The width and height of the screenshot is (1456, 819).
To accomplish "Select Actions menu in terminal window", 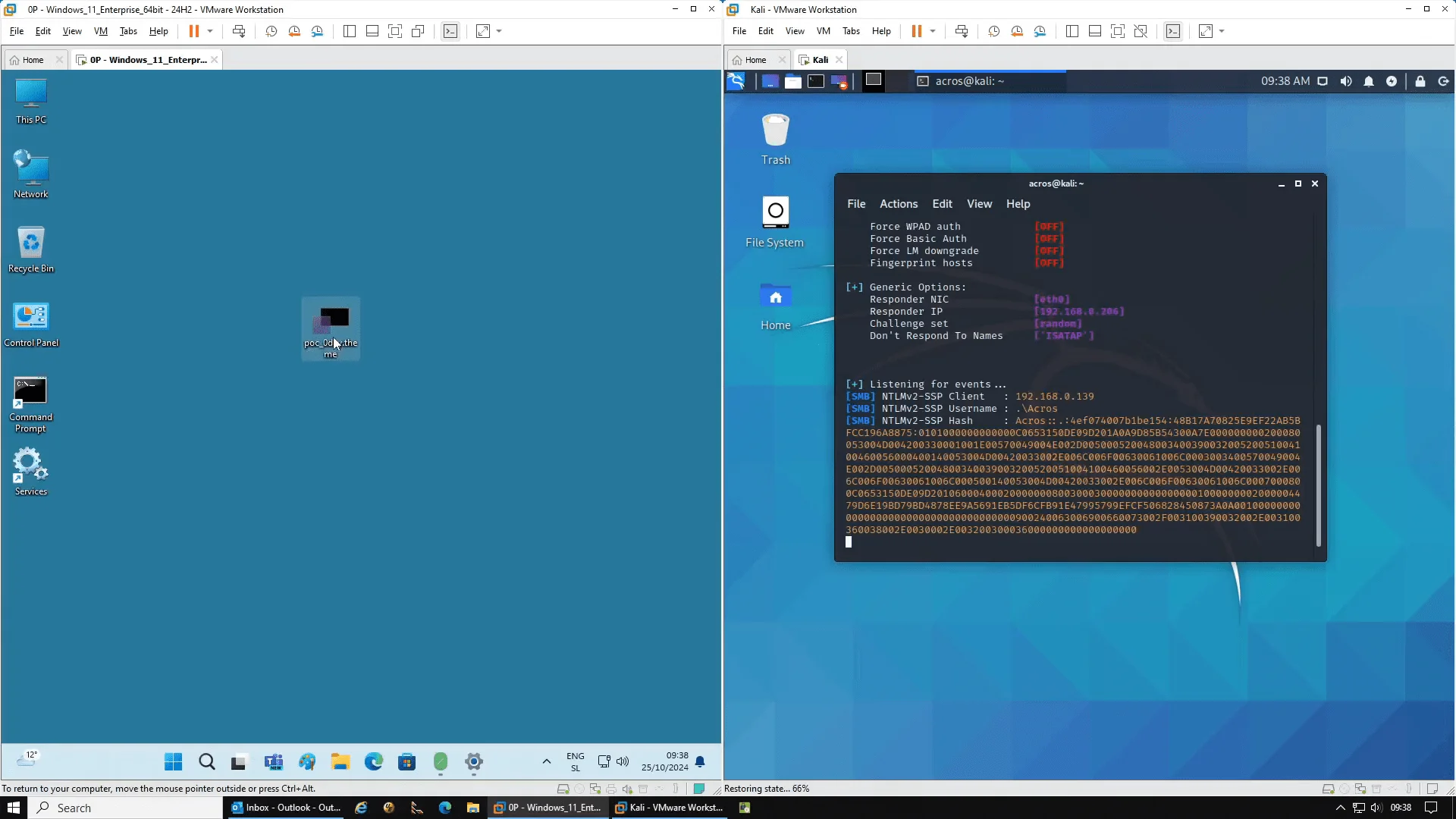I will pyautogui.click(x=898, y=203).
